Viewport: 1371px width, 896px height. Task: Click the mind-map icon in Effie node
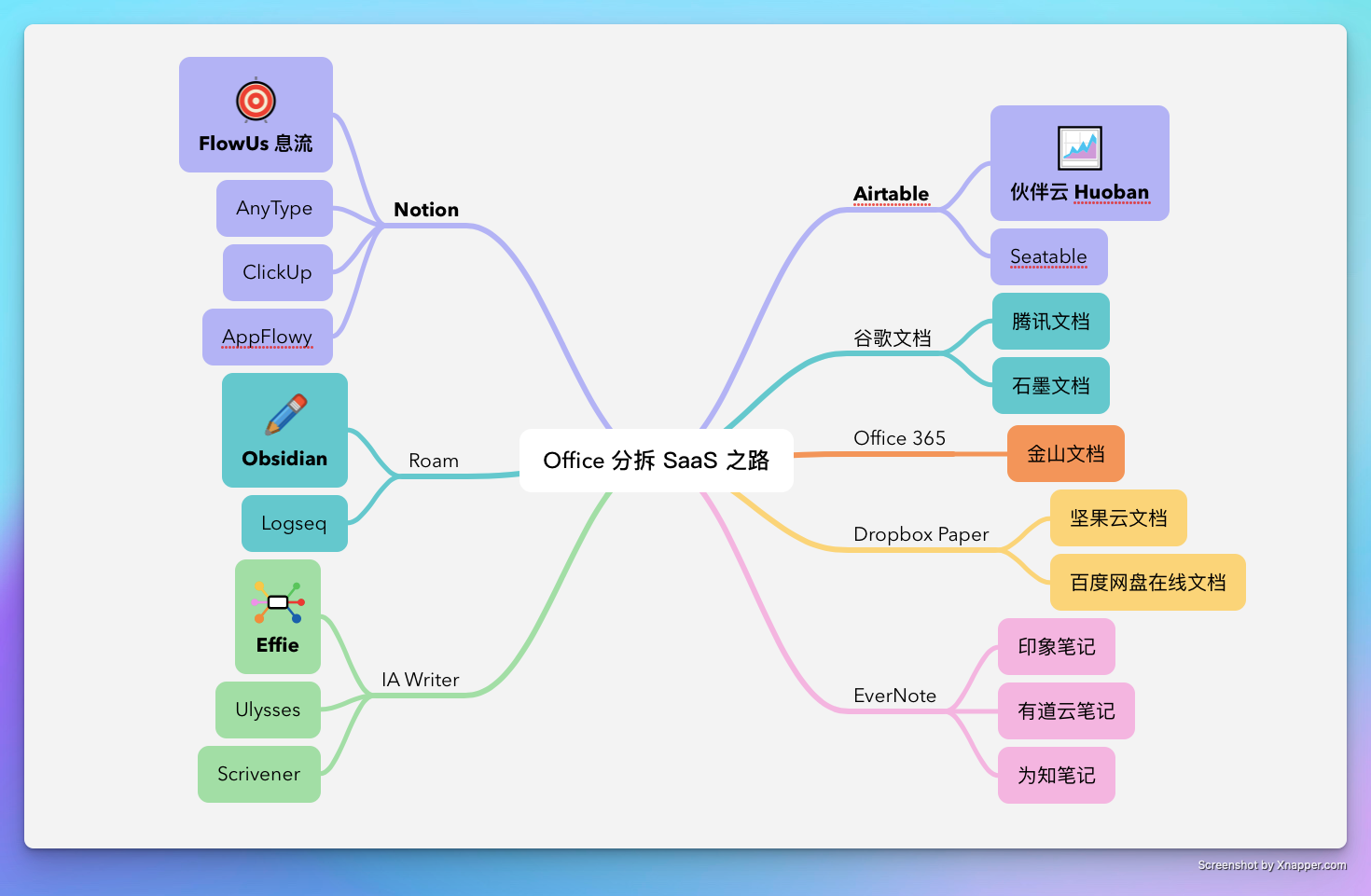[278, 602]
